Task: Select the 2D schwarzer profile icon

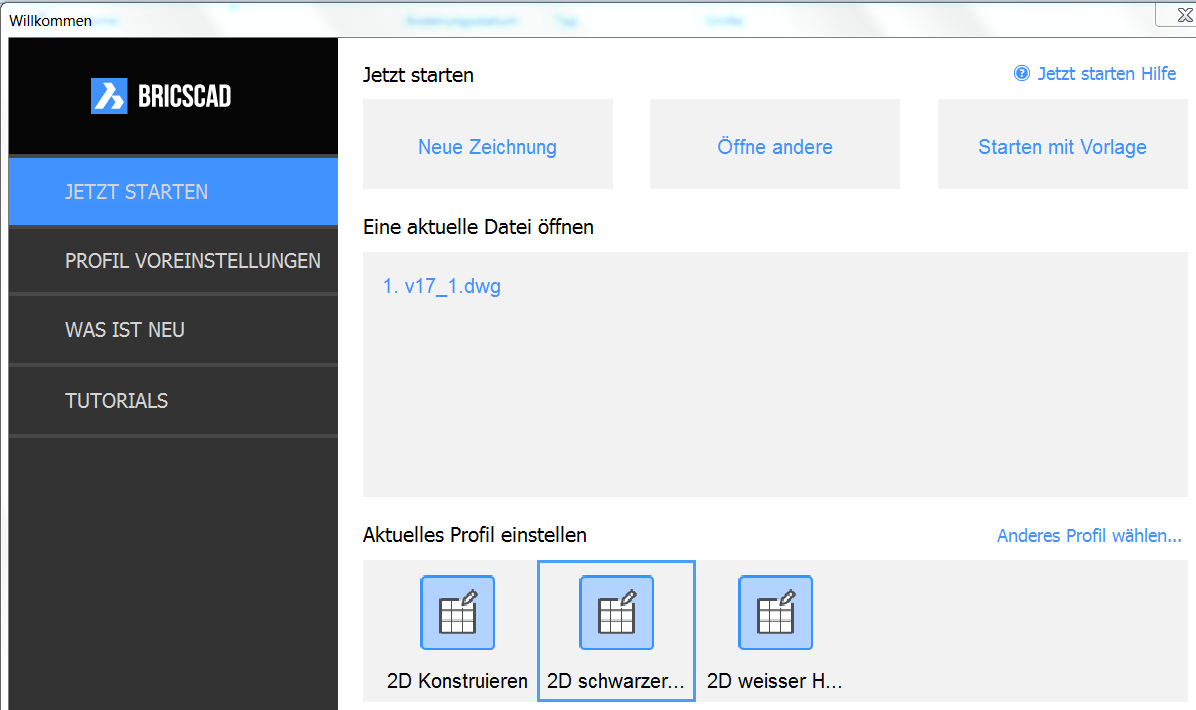Action: coord(616,612)
